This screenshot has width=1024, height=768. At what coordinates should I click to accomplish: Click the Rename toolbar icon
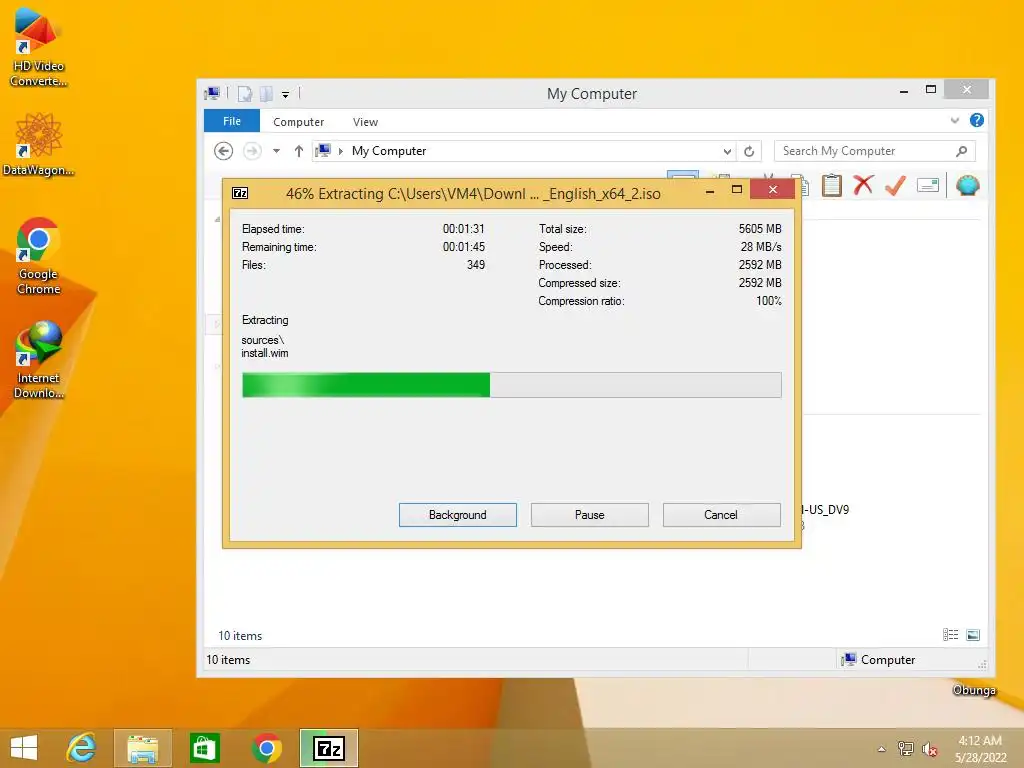pos(928,185)
